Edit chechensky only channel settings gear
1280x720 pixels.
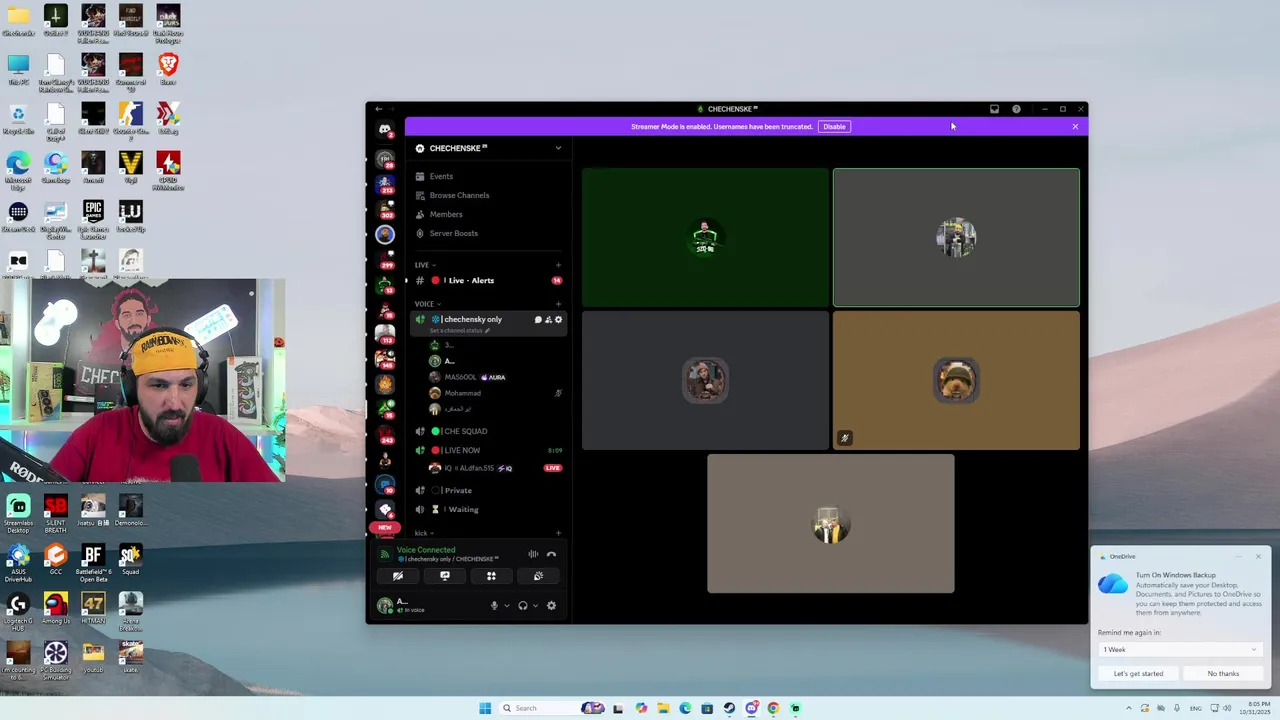[x=558, y=319]
